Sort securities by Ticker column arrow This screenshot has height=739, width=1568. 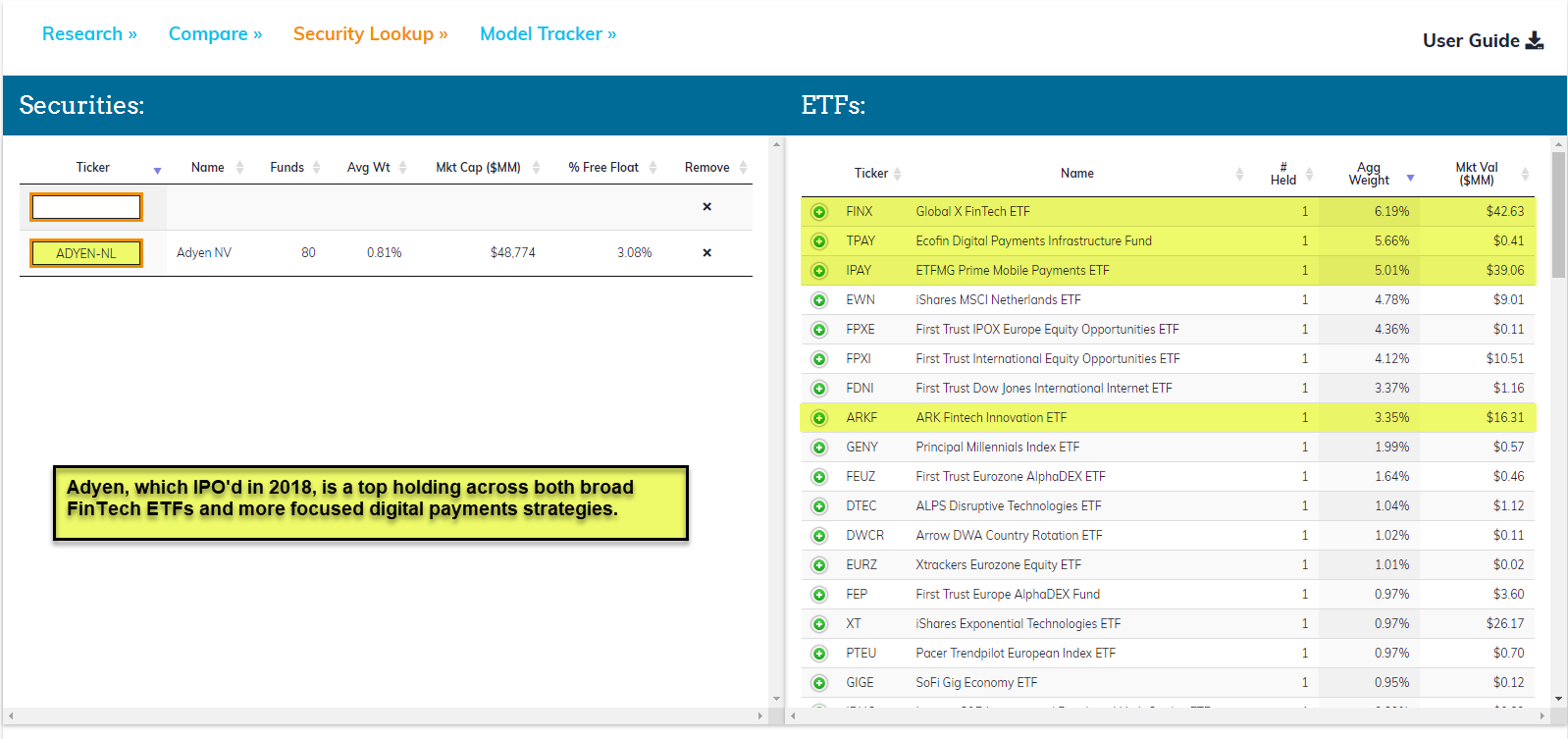coord(157,171)
